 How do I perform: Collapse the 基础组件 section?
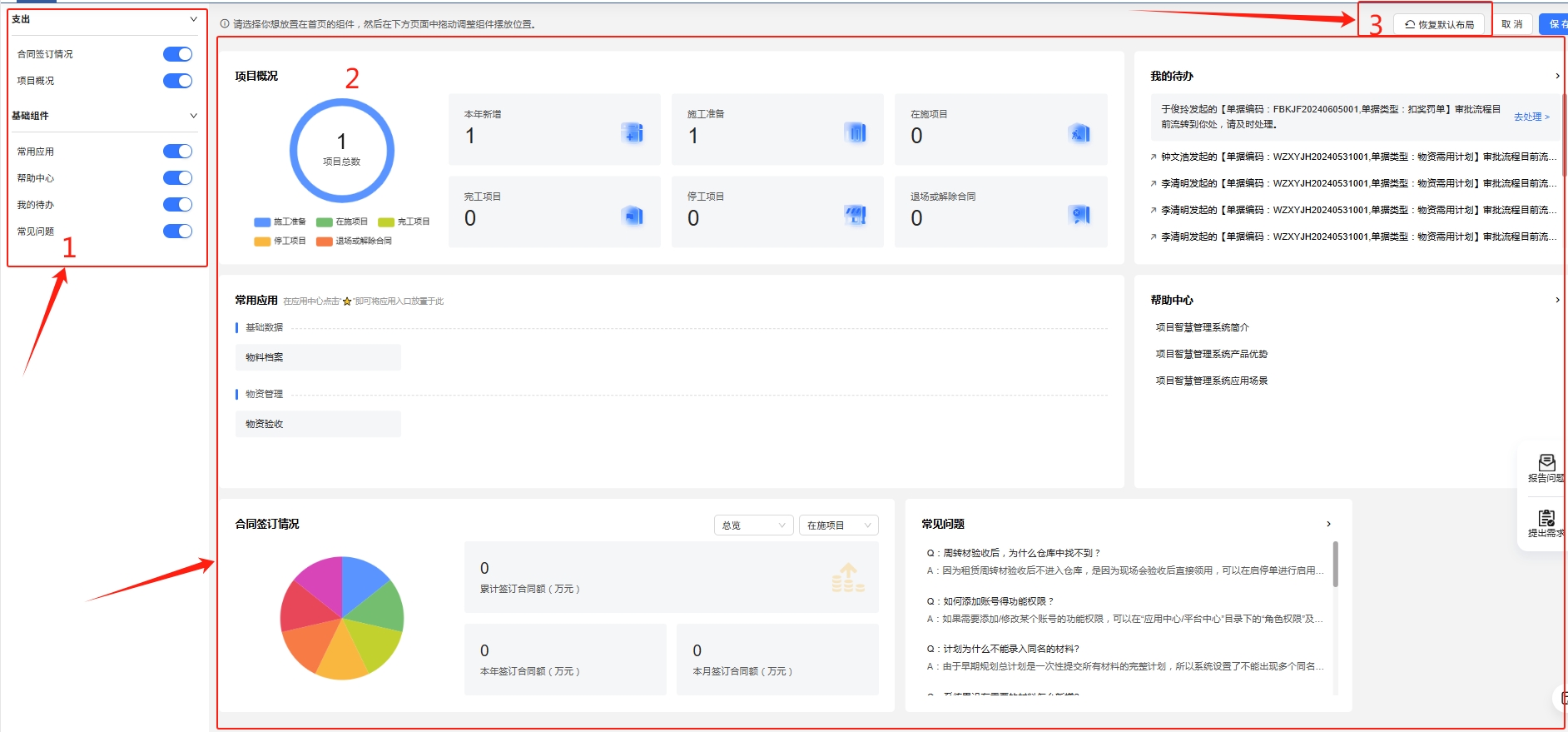coord(193,116)
